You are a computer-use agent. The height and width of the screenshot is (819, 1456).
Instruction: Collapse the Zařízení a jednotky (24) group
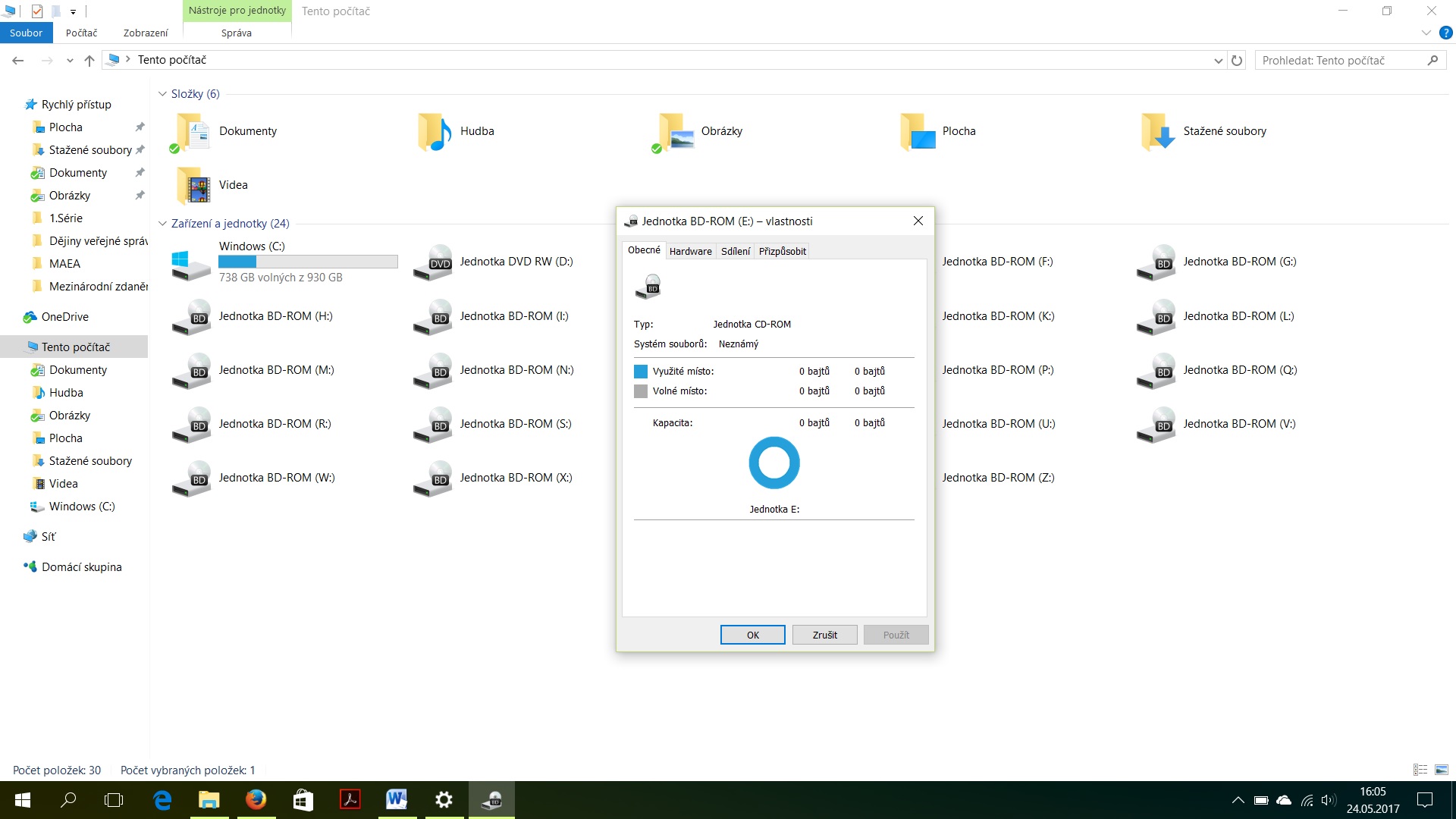[162, 224]
